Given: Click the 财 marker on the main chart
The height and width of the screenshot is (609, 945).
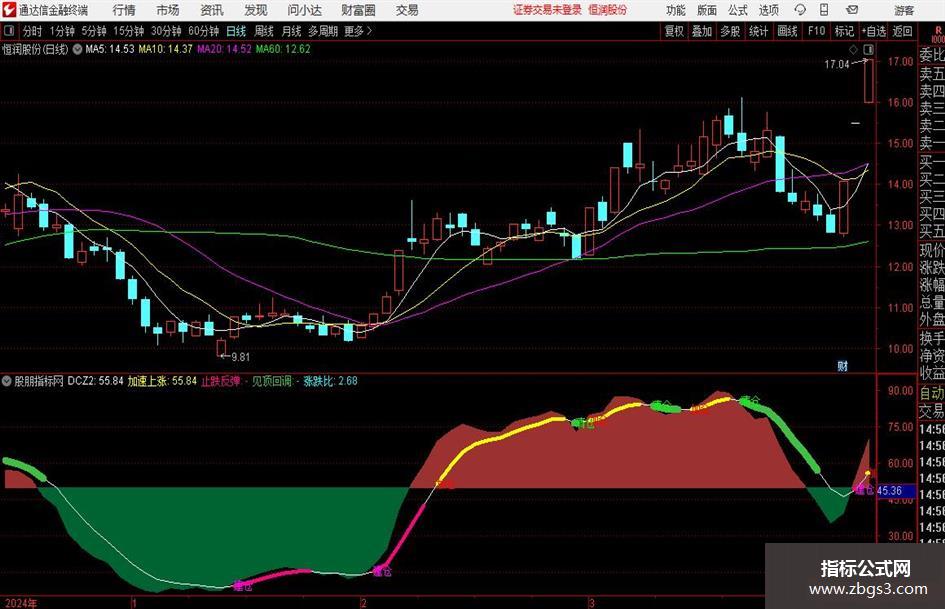Looking at the screenshot, I should pyautogui.click(x=843, y=366).
